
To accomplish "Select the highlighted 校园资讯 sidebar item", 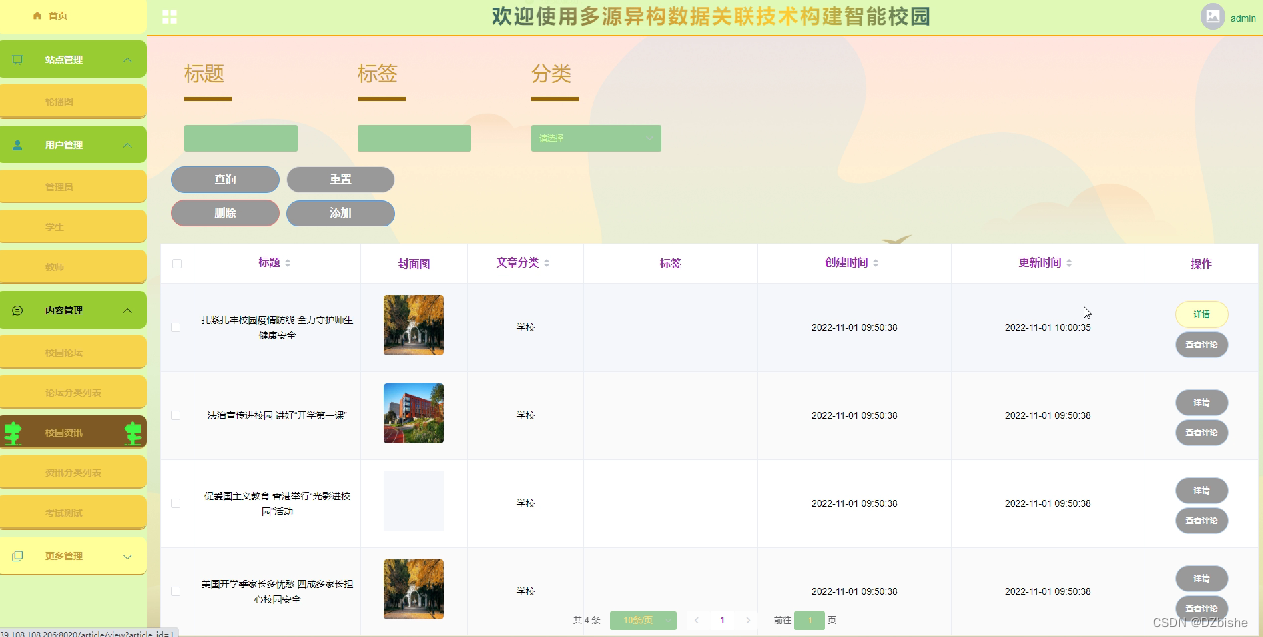I will (x=73, y=432).
